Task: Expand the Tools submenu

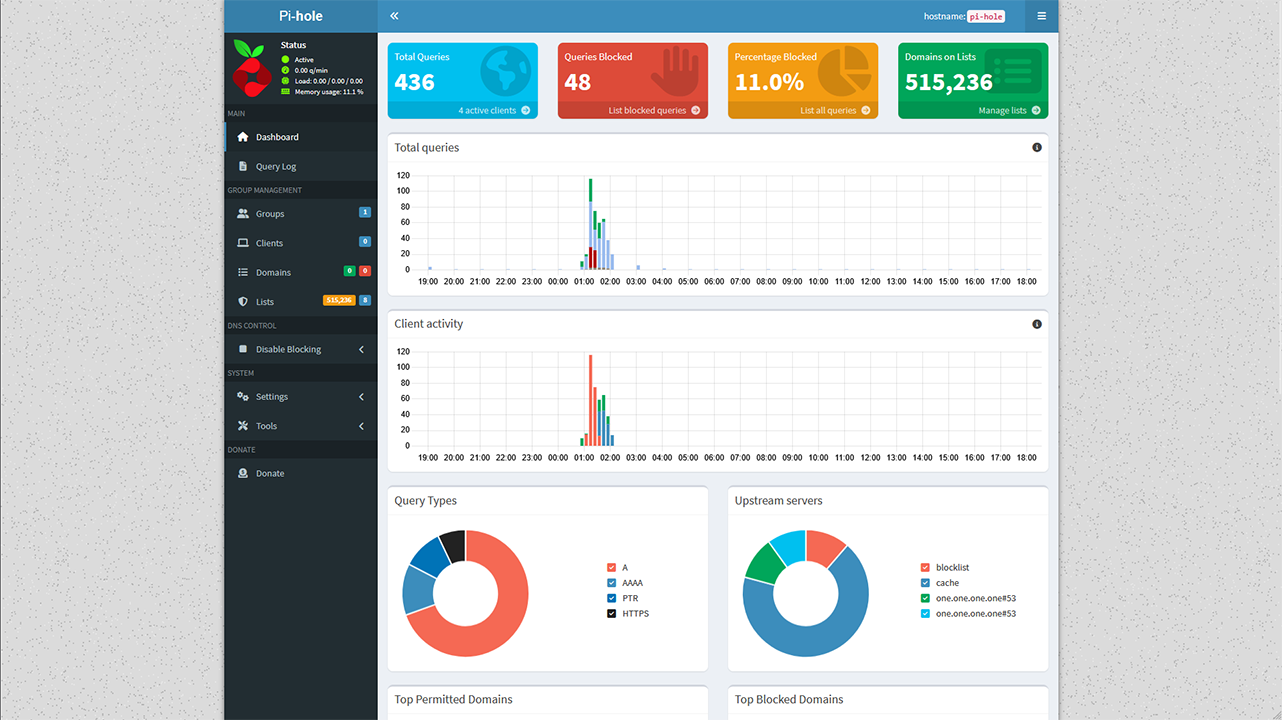Action: click(x=361, y=426)
